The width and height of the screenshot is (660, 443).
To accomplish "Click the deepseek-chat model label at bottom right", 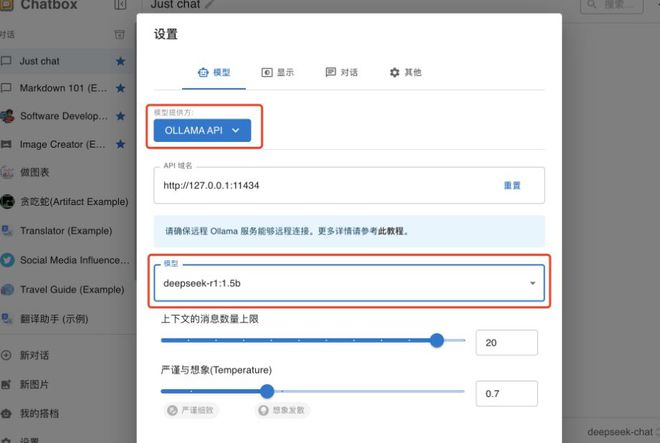I will [x=620, y=432].
